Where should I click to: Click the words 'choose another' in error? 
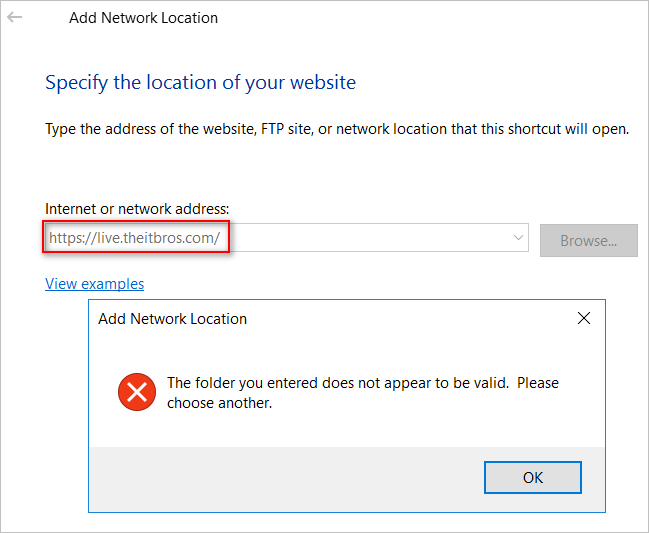click(x=219, y=403)
